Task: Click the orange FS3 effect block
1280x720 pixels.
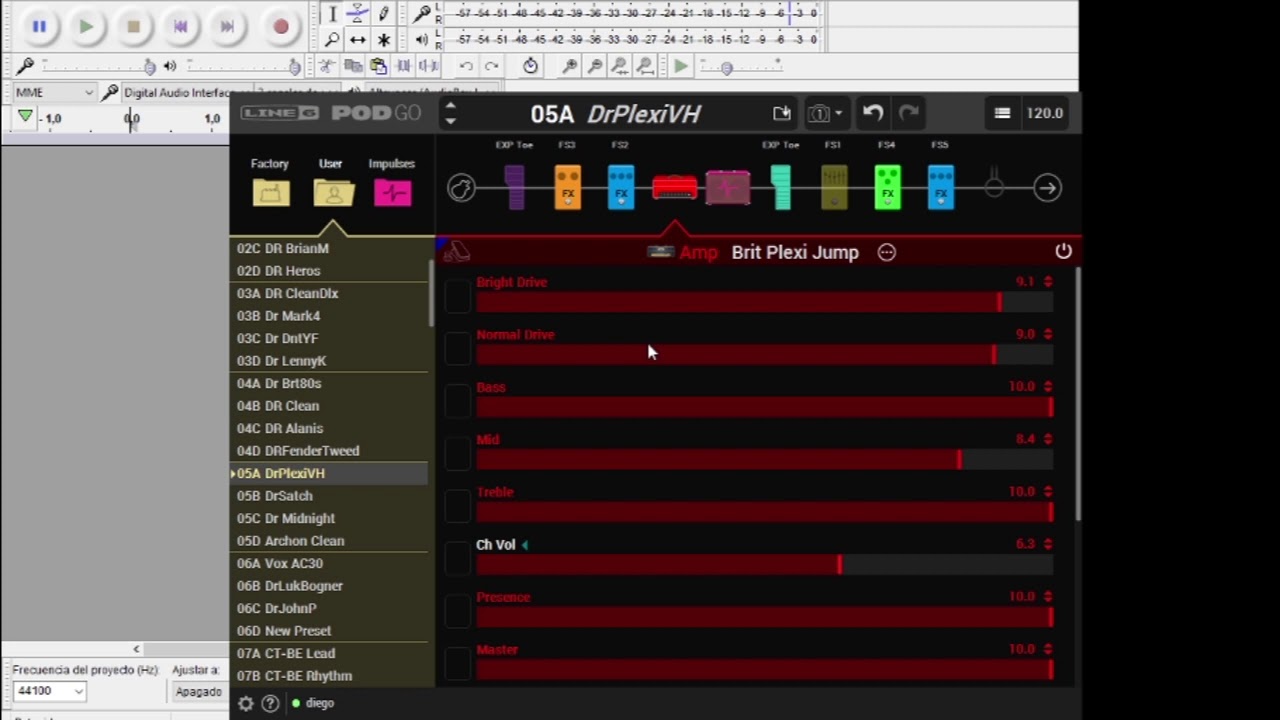Action: click(x=568, y=188)
